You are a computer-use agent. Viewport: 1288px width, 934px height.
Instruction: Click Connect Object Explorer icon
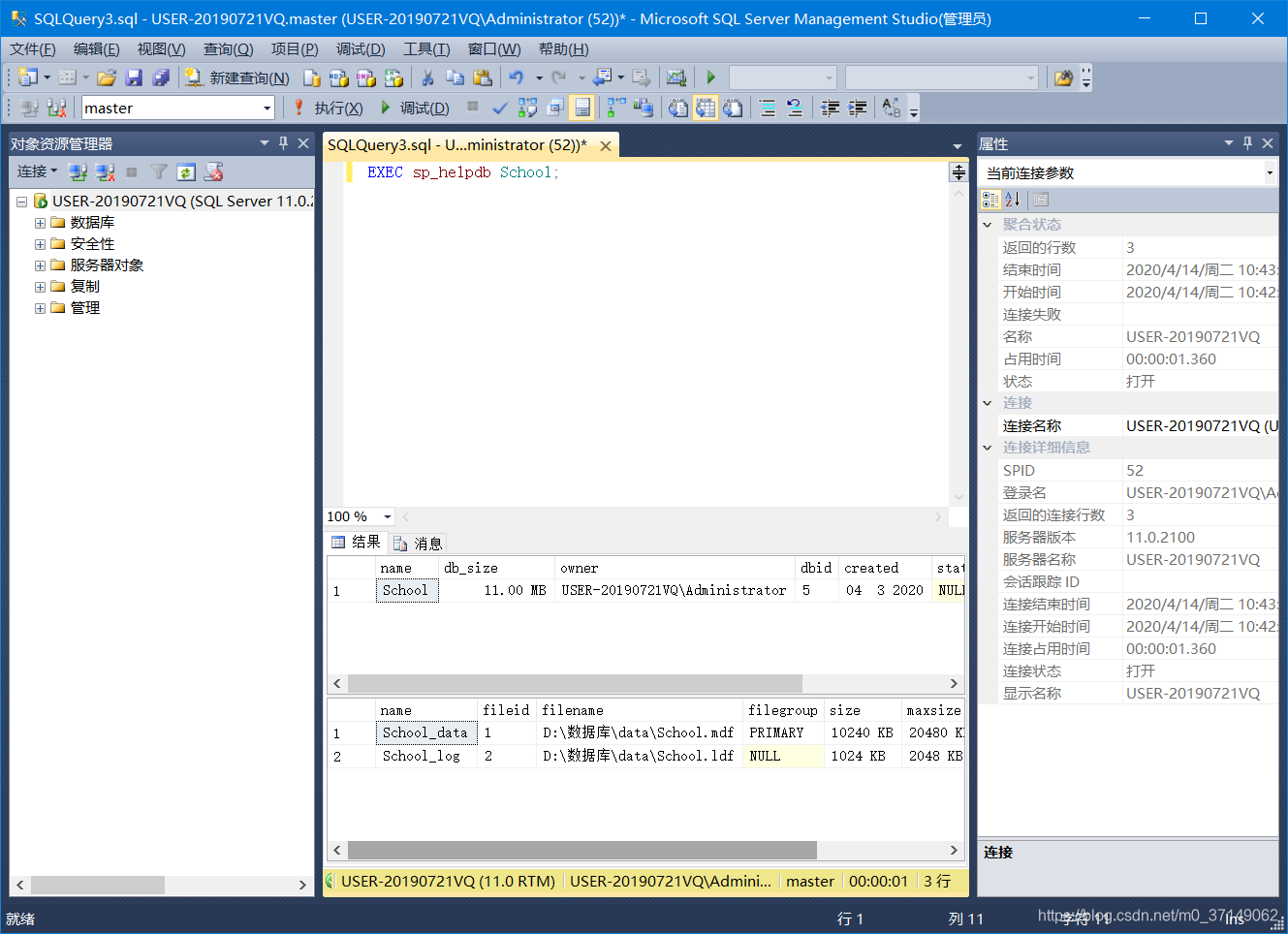79,171
